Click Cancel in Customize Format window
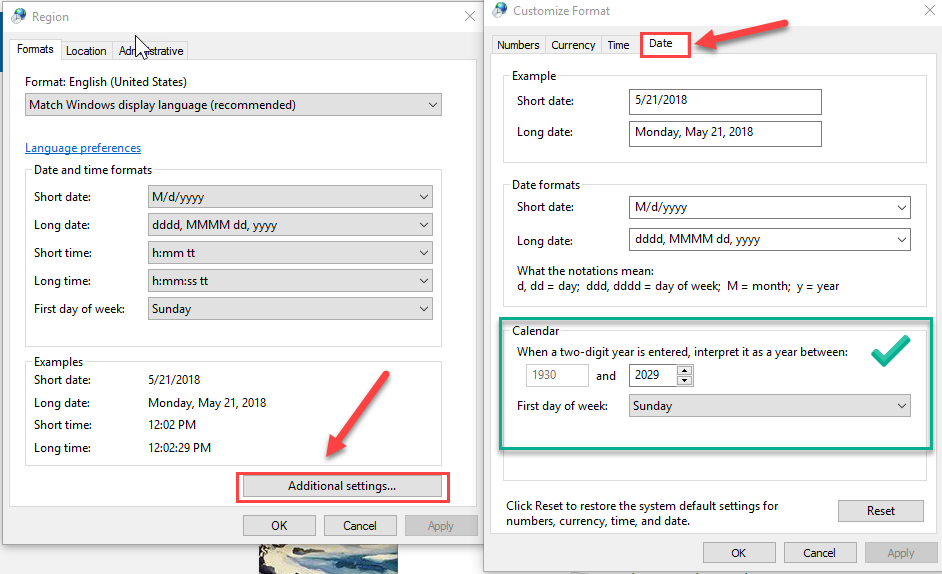The height and width of the screenshot is (574, 942). 819,553
